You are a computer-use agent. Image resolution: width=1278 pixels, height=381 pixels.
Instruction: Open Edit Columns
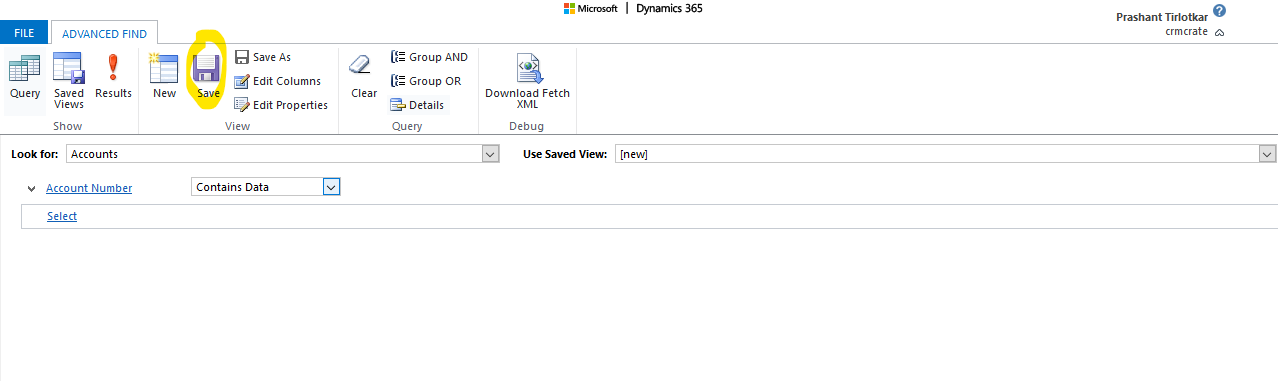click(277, 81)
